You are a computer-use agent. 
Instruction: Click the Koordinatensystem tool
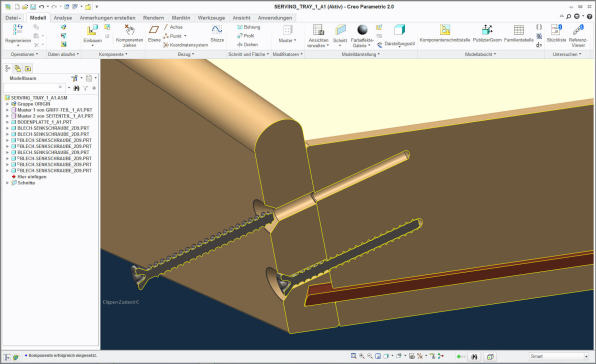click(x=186, y=45)
